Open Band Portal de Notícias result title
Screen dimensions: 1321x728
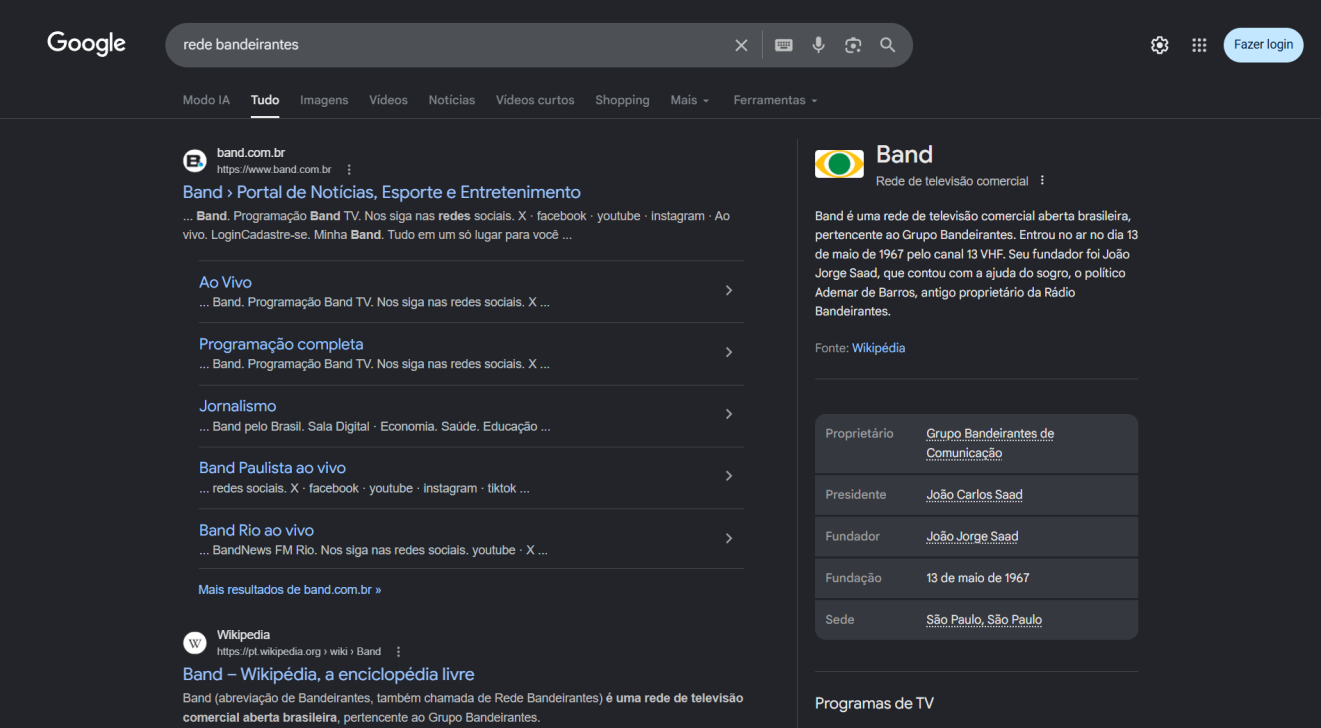(382, 192)
